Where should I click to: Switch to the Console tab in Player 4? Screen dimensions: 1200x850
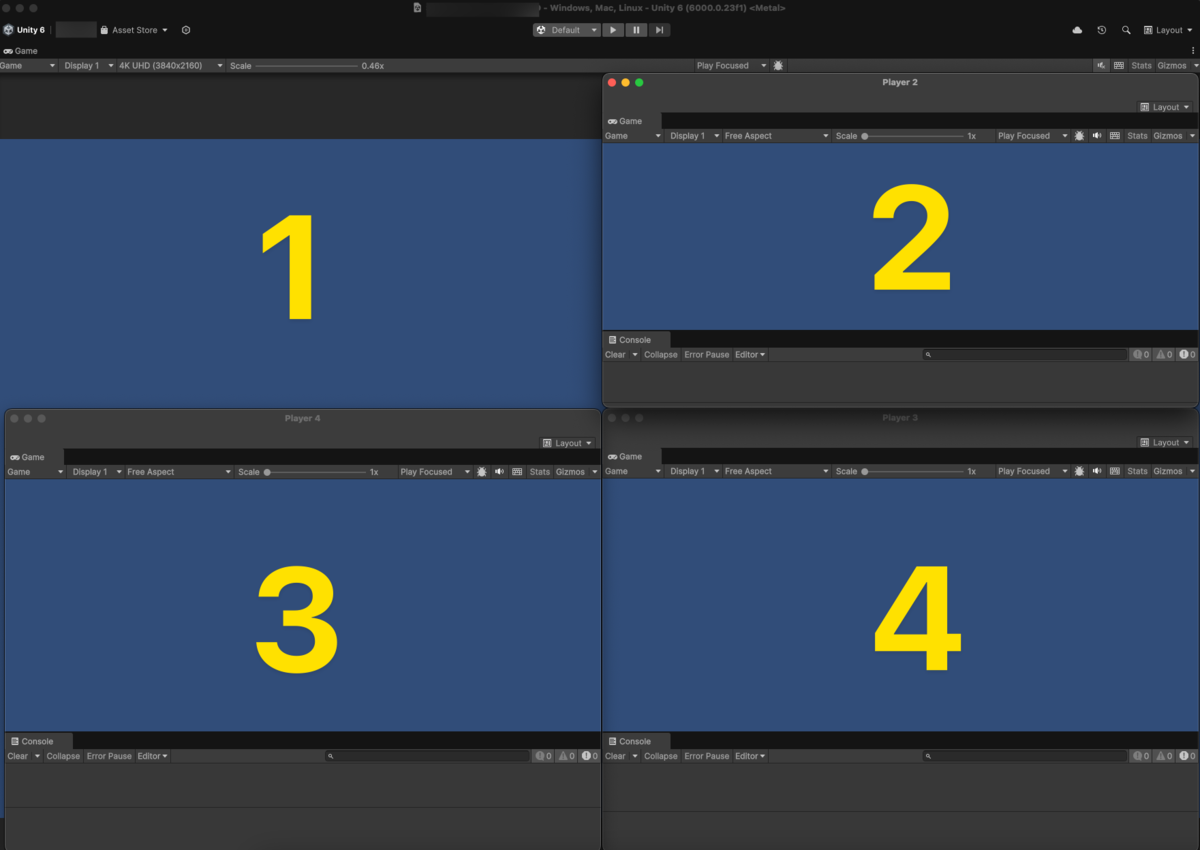pos(37,741)
